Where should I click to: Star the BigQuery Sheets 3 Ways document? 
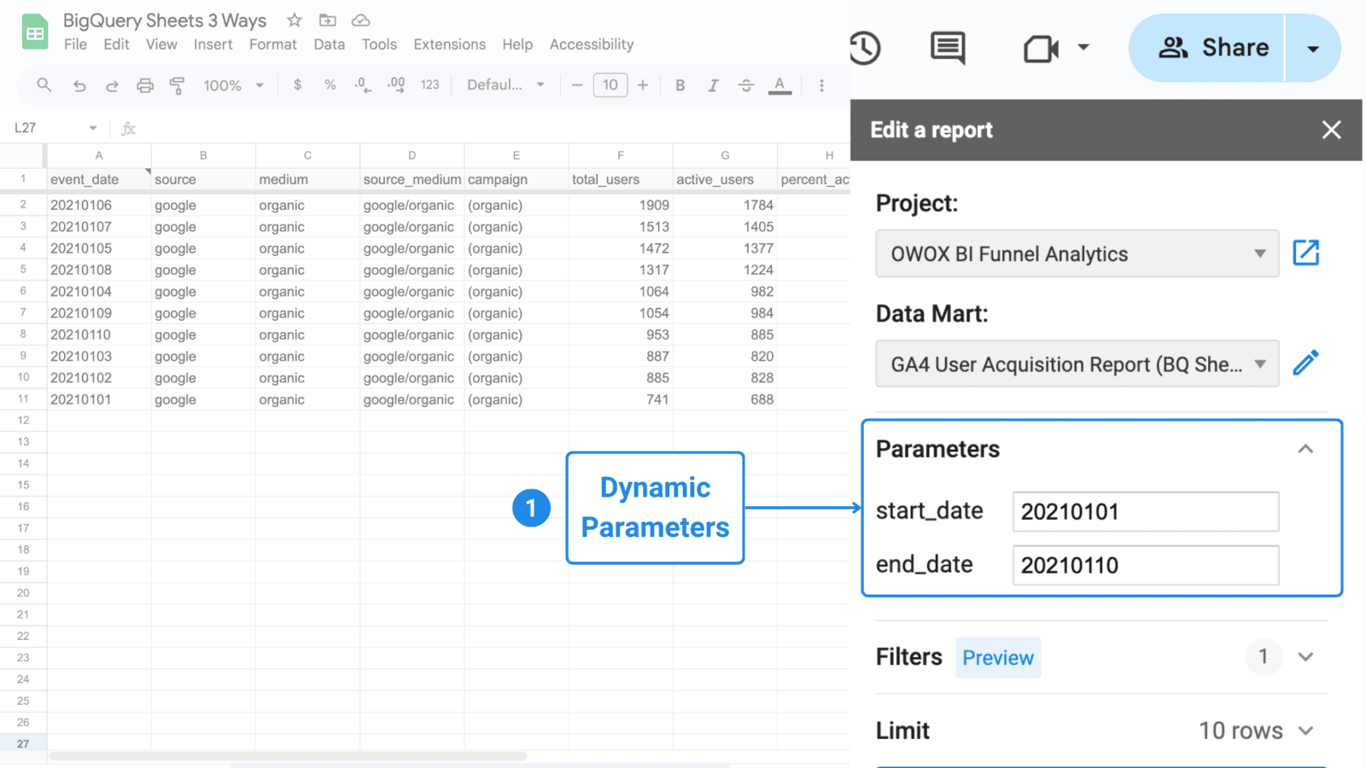[294, 20]
